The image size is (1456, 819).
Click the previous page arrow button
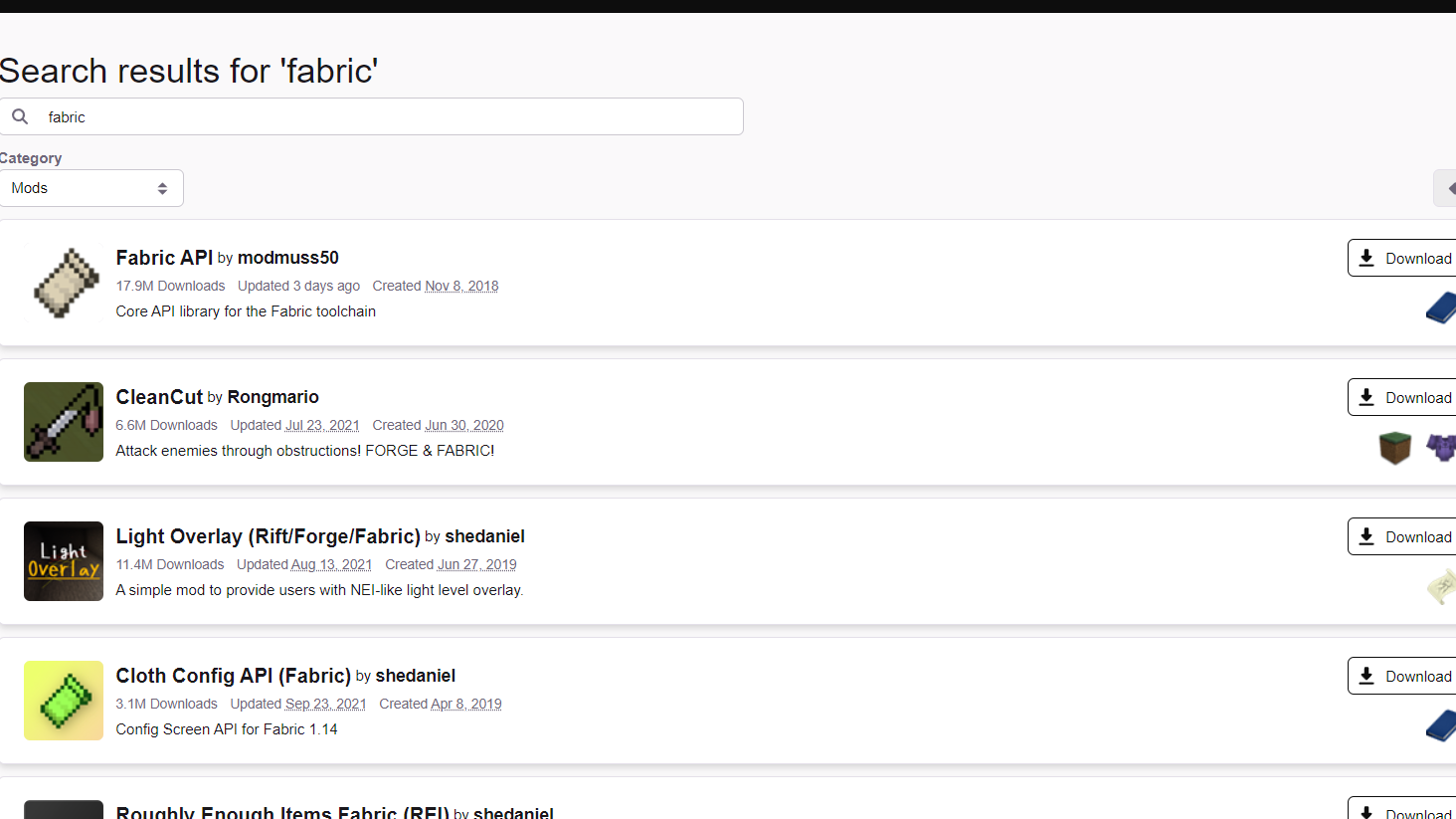[1449, 187]
